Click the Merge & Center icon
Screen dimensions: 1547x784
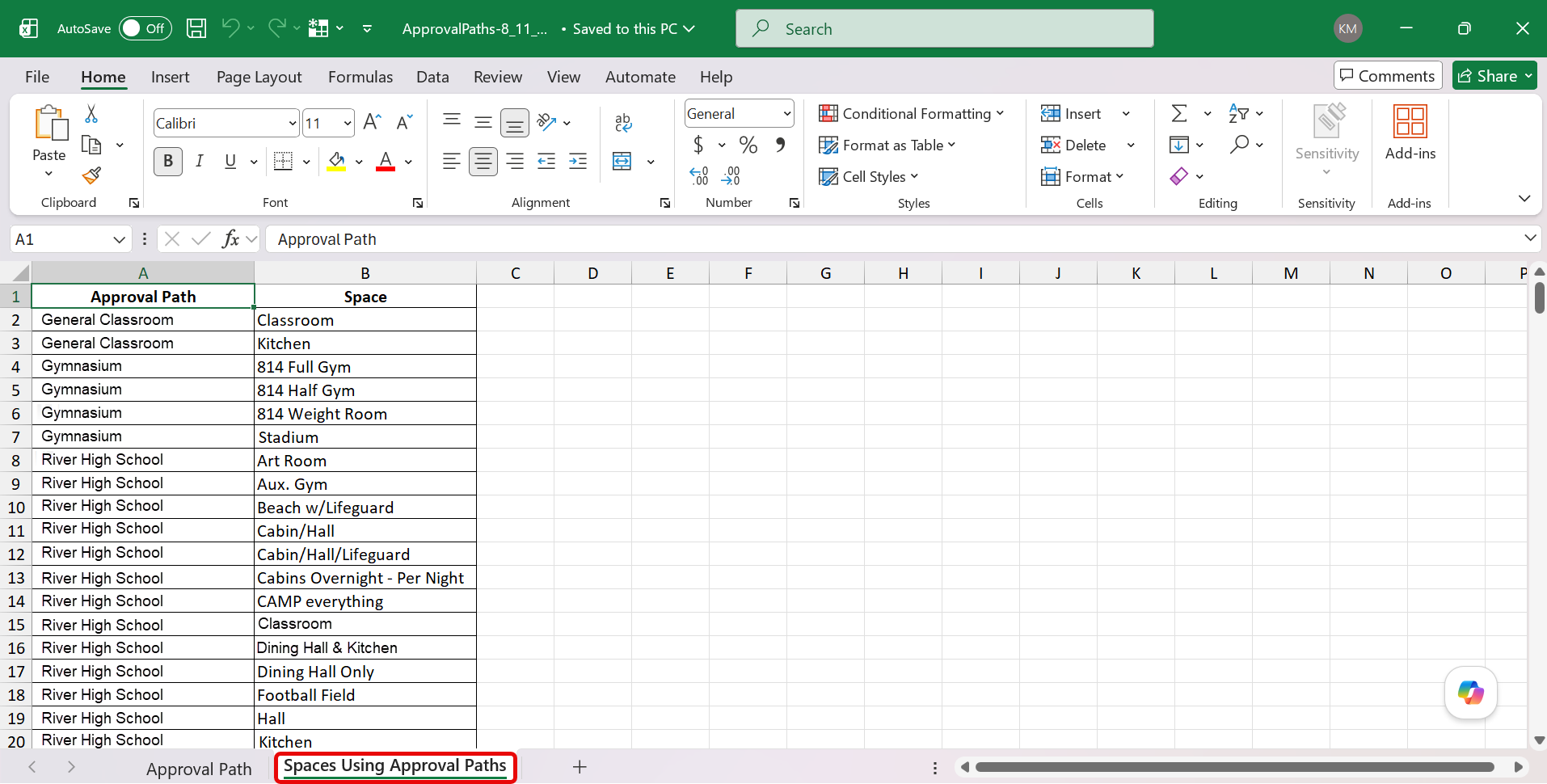pos(622,161)
